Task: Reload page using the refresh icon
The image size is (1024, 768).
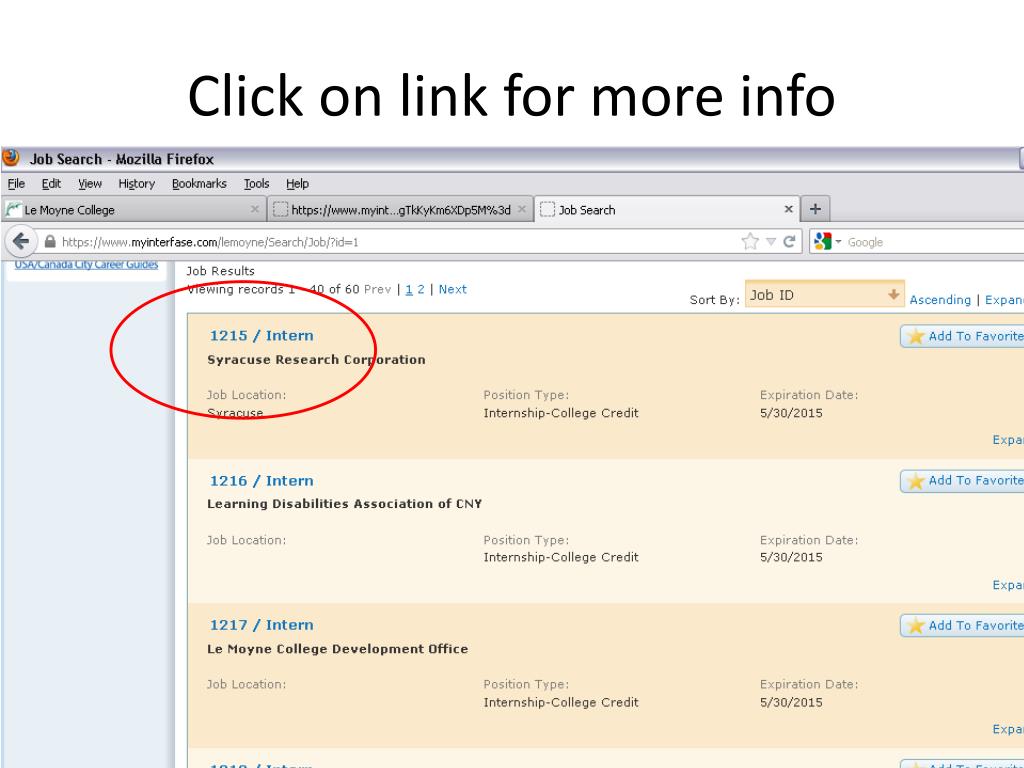Action: tap(789, 242)
